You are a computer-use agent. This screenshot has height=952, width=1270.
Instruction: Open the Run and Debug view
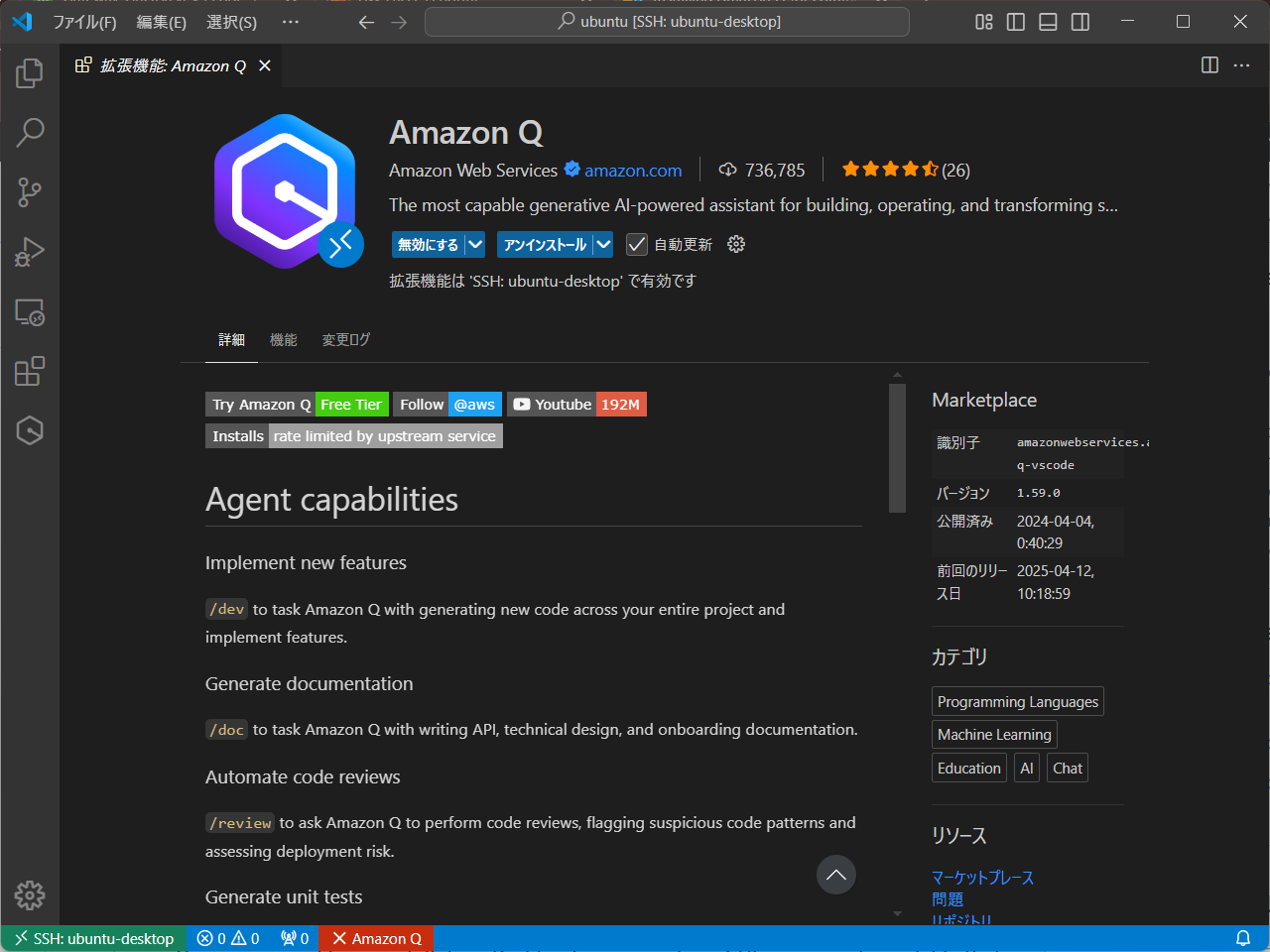click(x=30, y=252)
